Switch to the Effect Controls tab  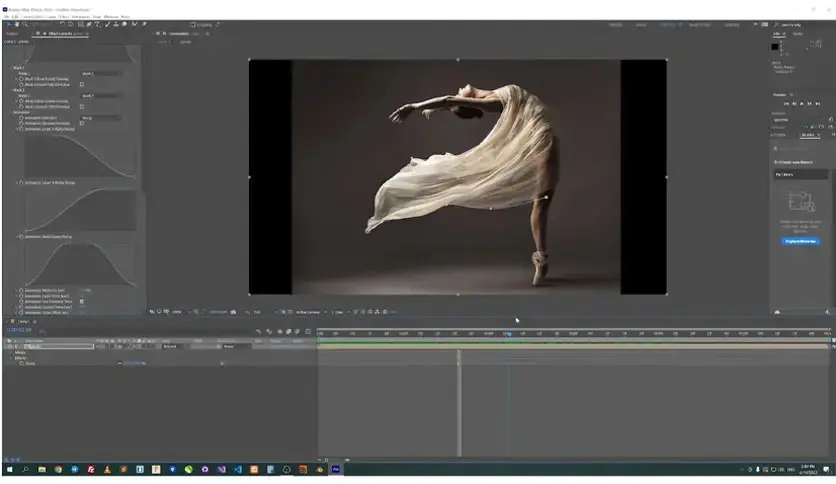(x=60, y=34)
